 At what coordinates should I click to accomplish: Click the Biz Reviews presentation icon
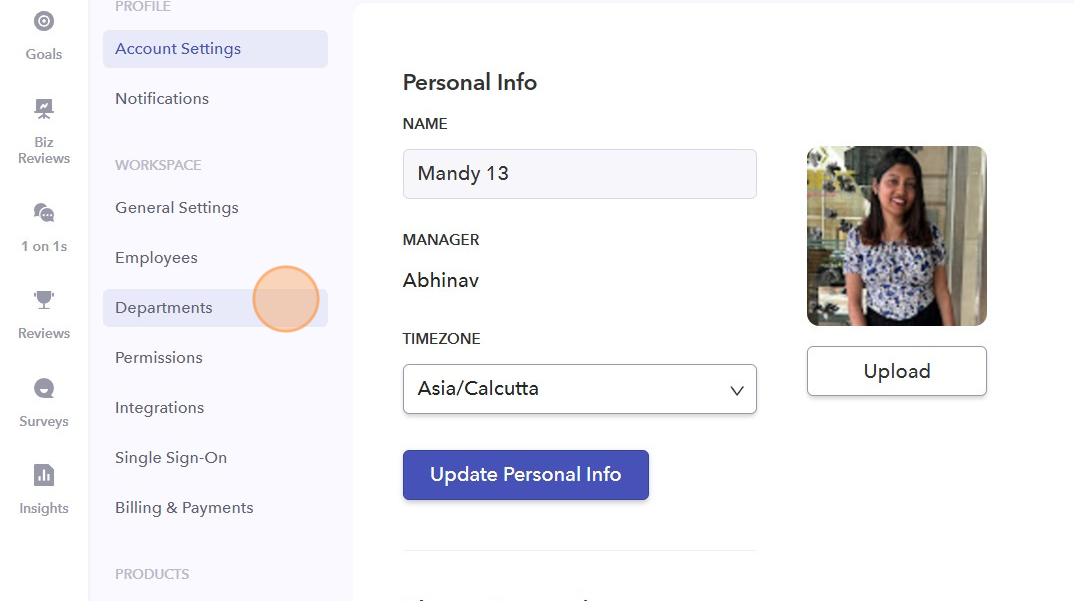pyautogui.click(x=44, y=108)
